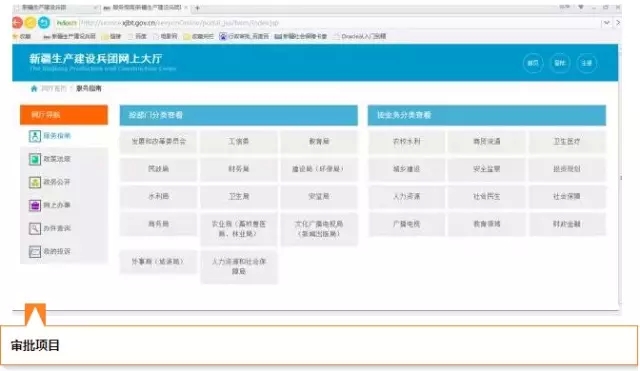Viewport: 640px width, 371px height.
Task: Select the 民政局 department tile
Action: [x=158, y=169]
